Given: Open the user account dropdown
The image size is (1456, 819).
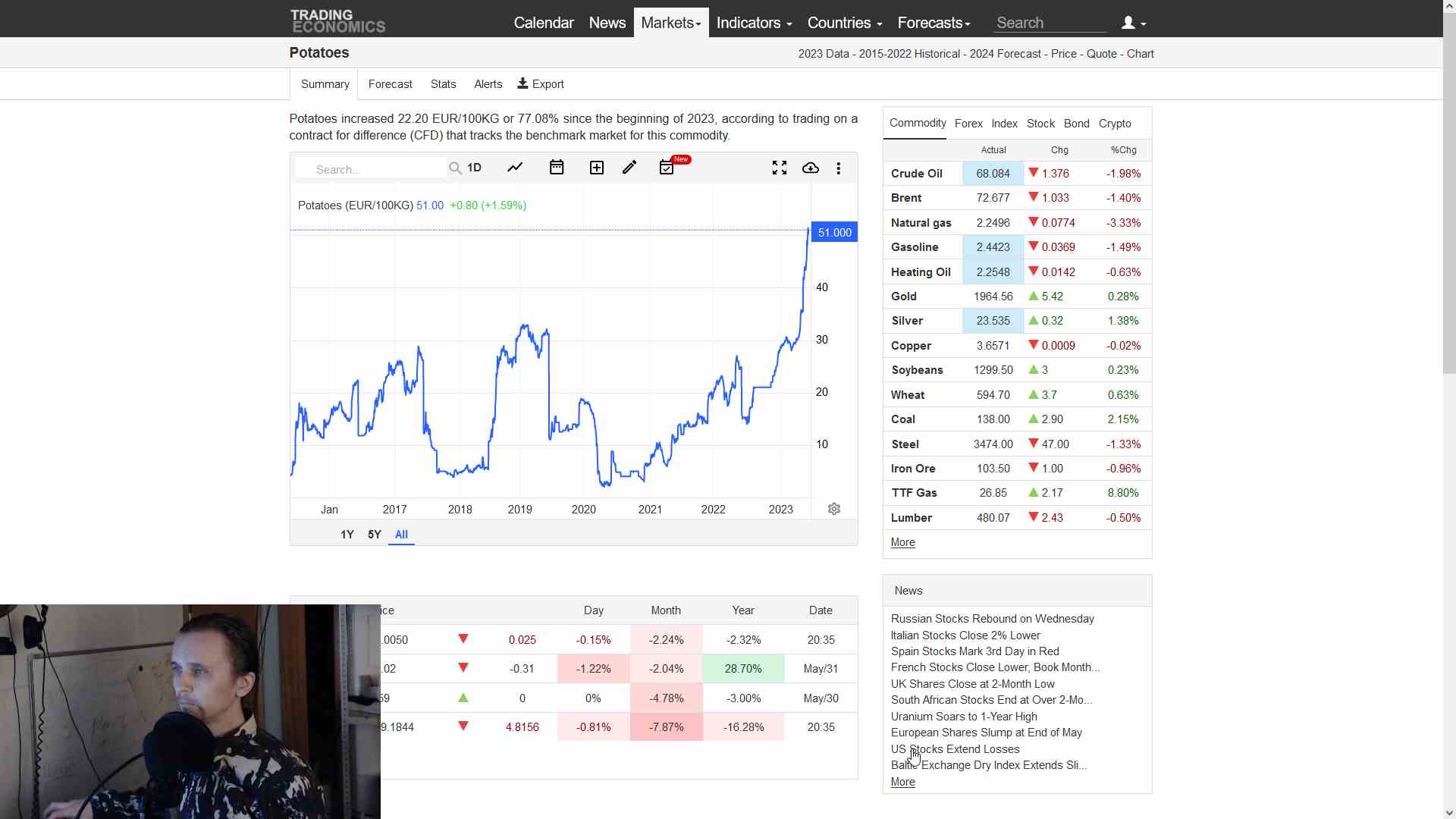Looking at the screenshot, I should 1134,23.
